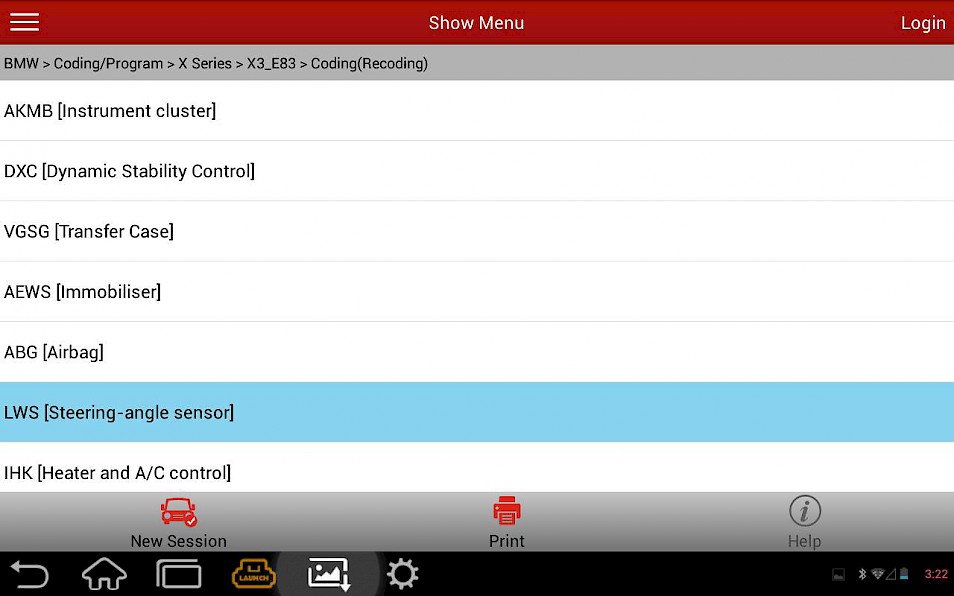The width and height of the screenshot is (954, 596).
Task: Click the Login link in header
Action: coord(923,23)
